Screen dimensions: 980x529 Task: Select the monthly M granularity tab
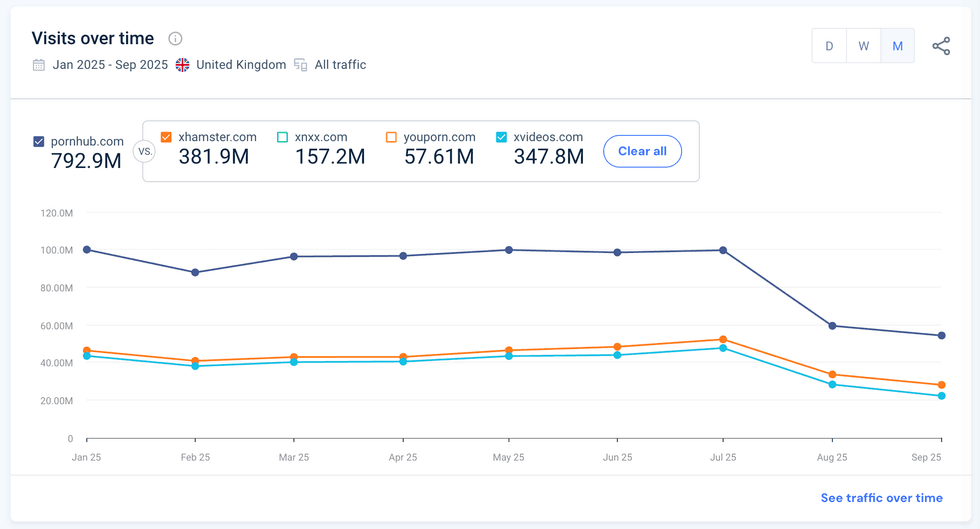pos(898,46)
